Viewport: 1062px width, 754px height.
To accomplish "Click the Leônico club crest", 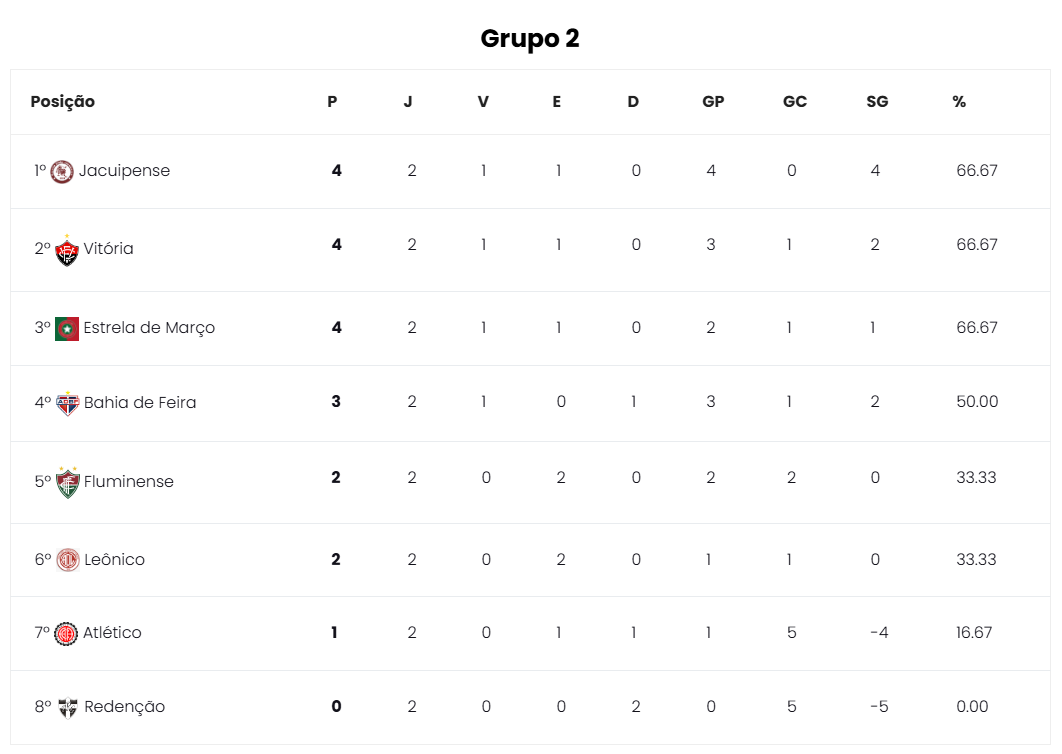I will [x=68, y=560].
